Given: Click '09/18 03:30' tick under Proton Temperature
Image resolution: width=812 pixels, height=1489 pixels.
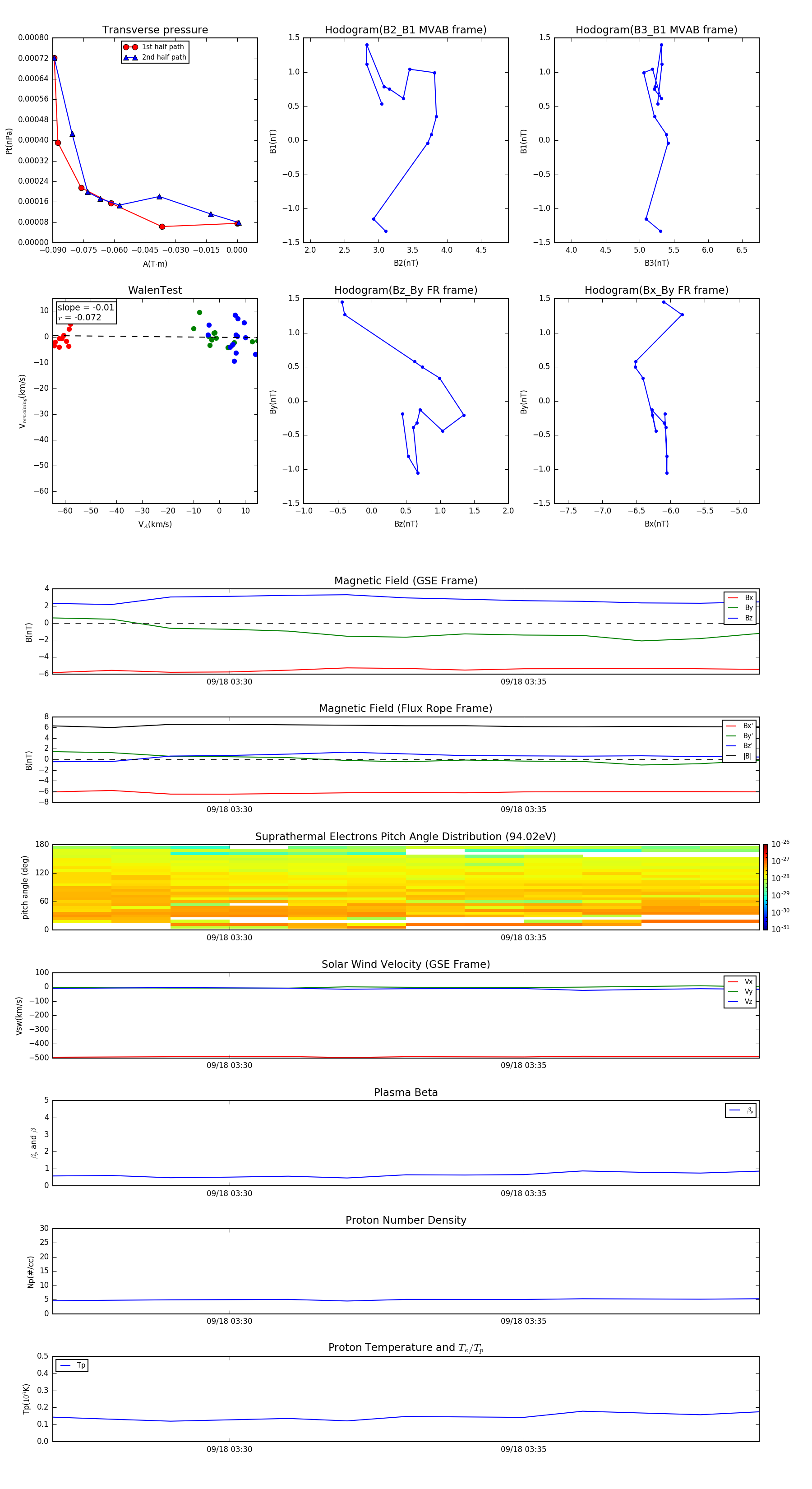Looking at the screenshot, I should tap(230, 1450).
